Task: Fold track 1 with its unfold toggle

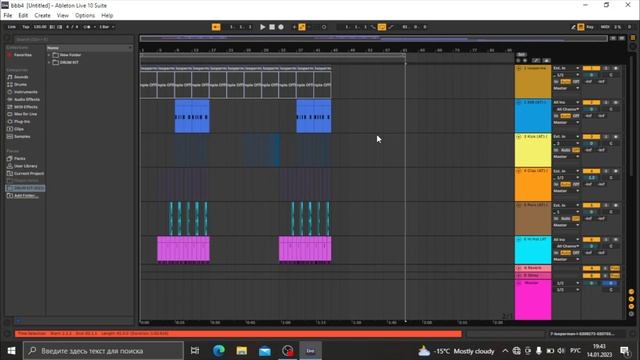Action: [519, 68]
